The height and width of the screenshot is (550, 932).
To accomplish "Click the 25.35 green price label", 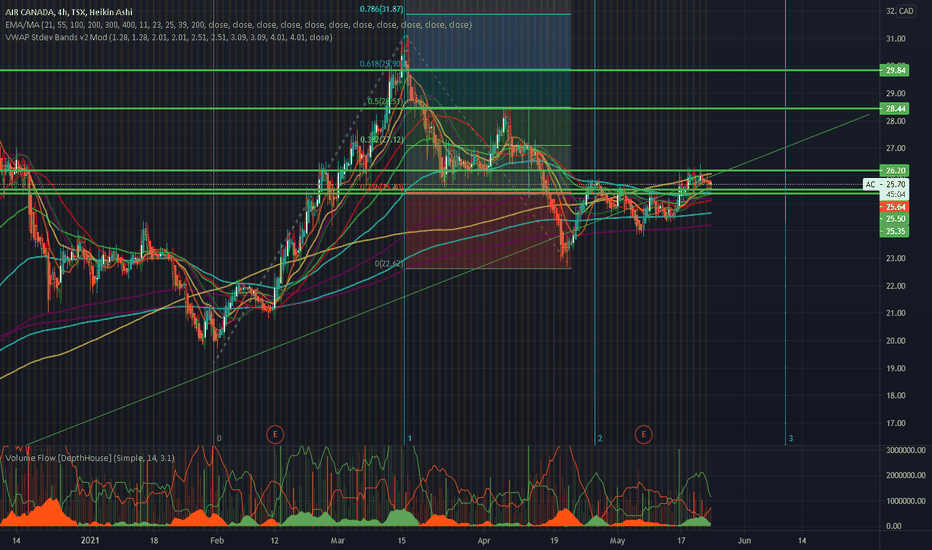I will [895, 231].
